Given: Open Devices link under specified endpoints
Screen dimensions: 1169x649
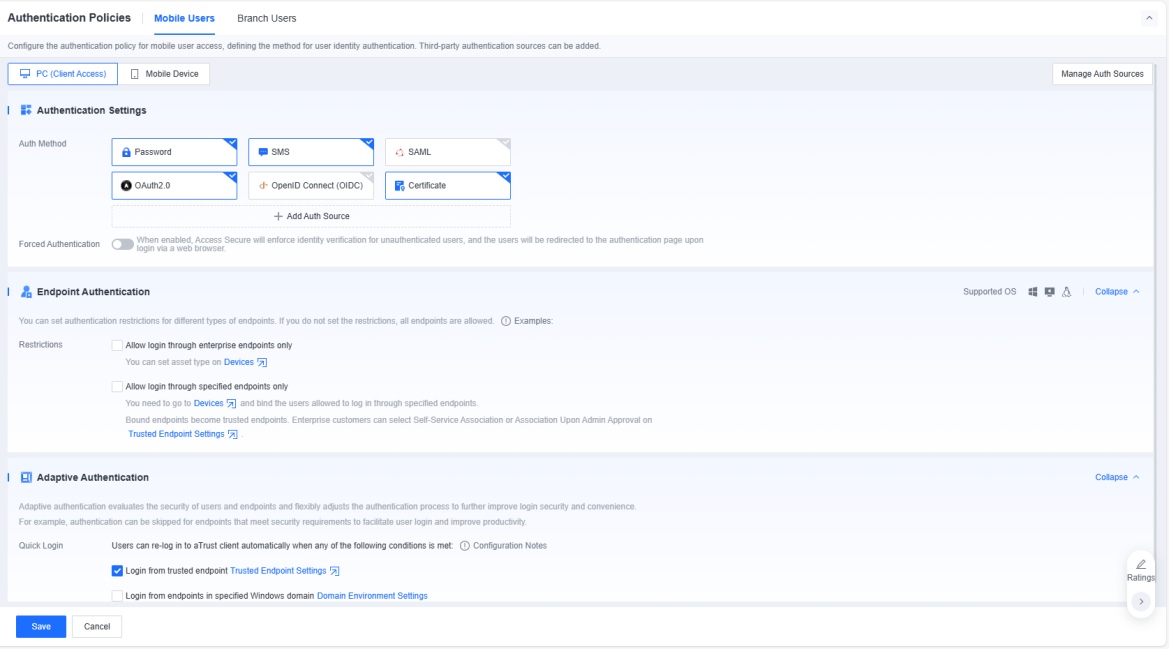Looking at the screenshot, I should pyautogui.click(x=215, y=403).
